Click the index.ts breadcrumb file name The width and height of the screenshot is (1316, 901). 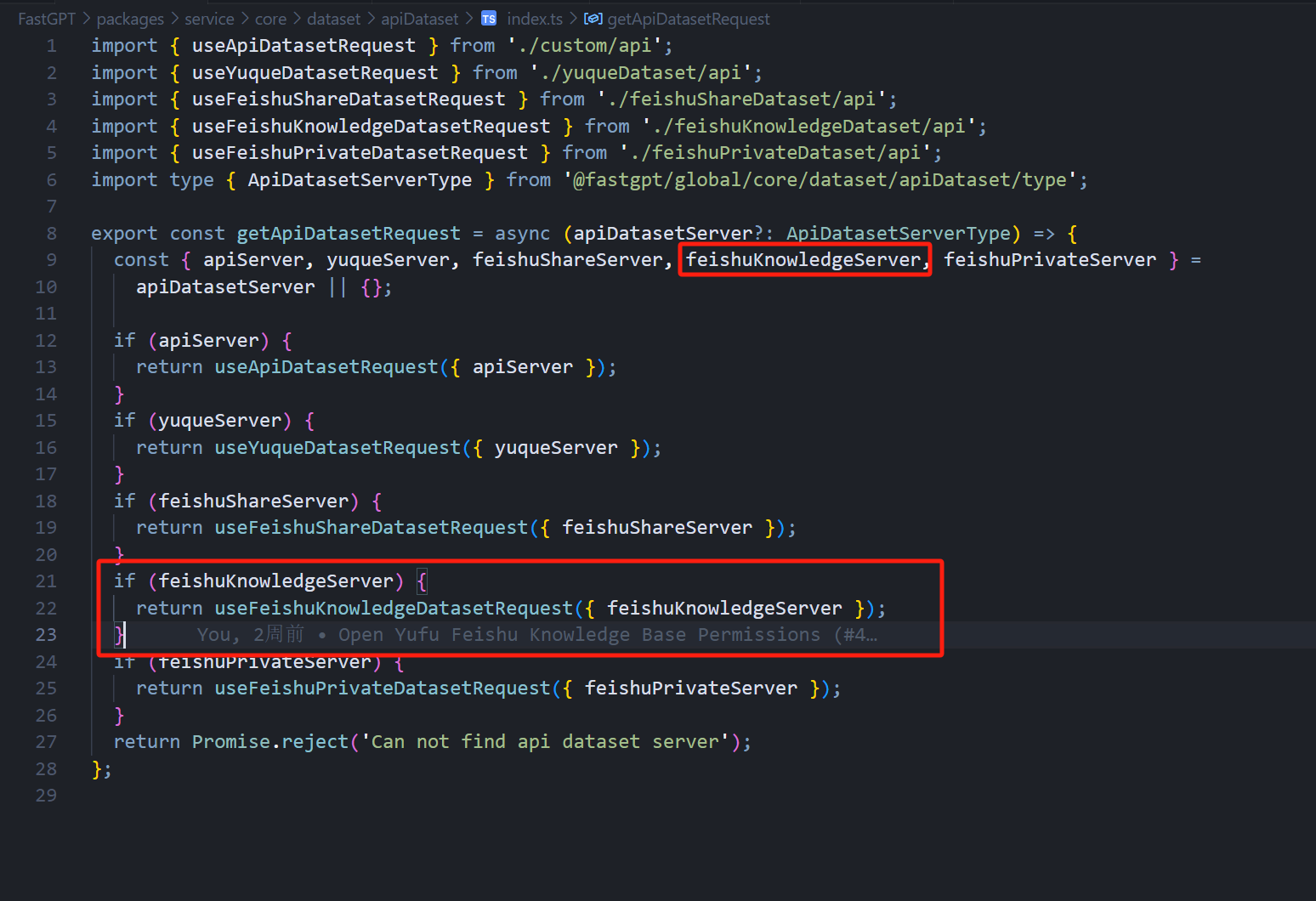click(535, 19)
